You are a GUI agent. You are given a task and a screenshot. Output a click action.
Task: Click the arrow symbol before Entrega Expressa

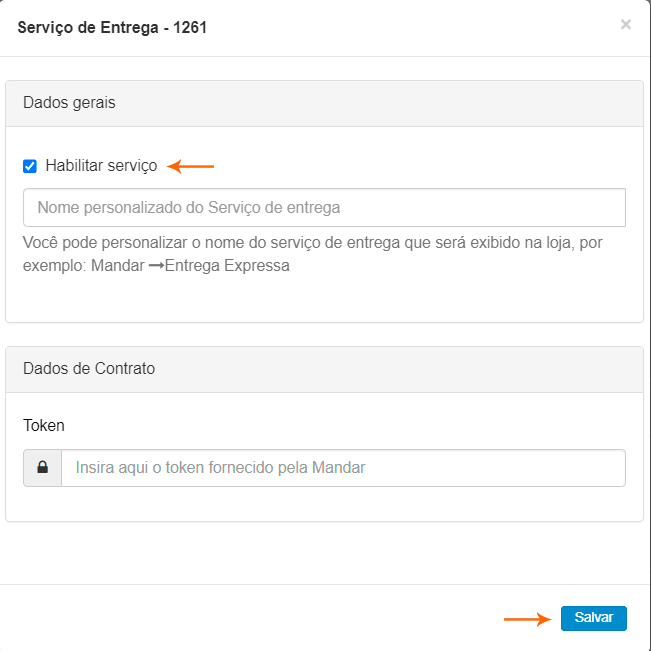click(x=156, y=266)
